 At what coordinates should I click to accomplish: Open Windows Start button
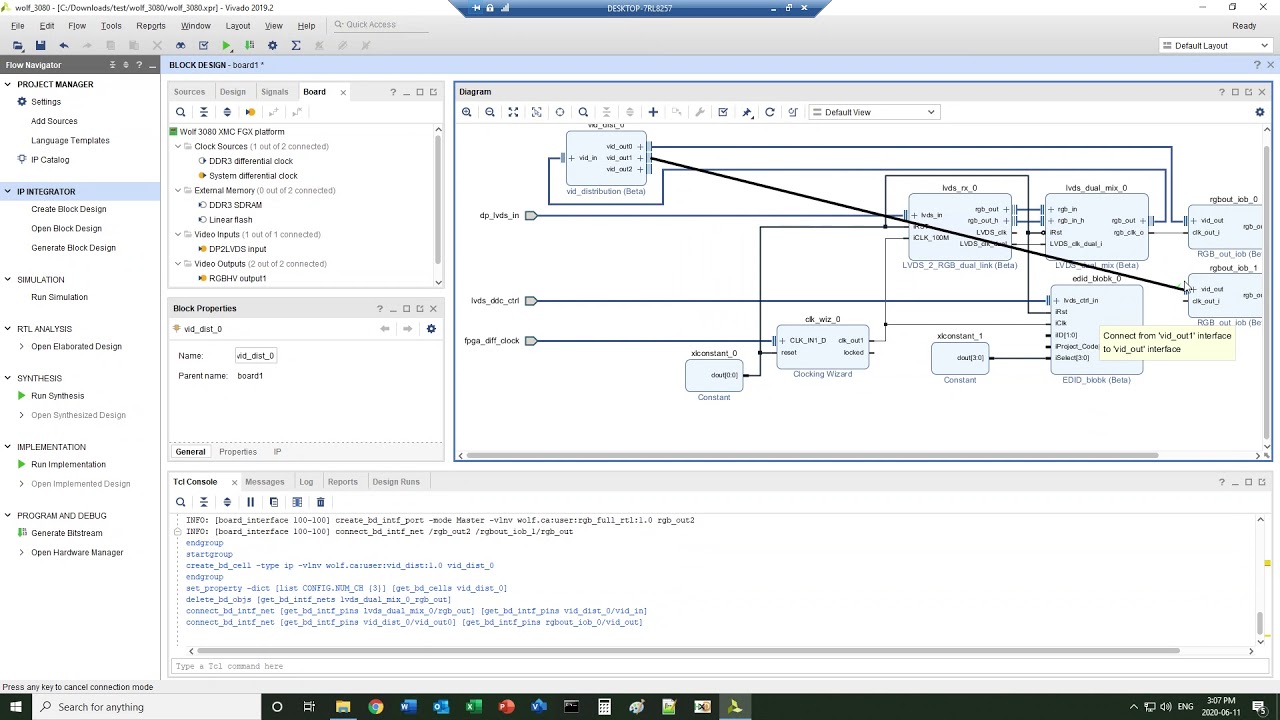click(x=17, y=707)
